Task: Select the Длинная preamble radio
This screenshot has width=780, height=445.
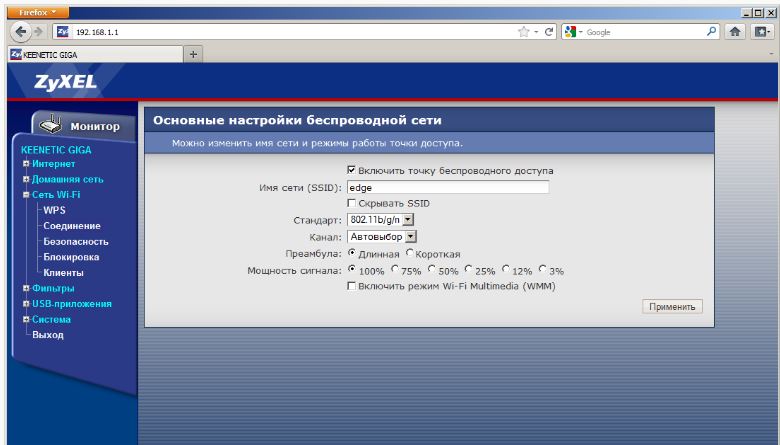Action: pyautogui.click(x=352, y=253)
